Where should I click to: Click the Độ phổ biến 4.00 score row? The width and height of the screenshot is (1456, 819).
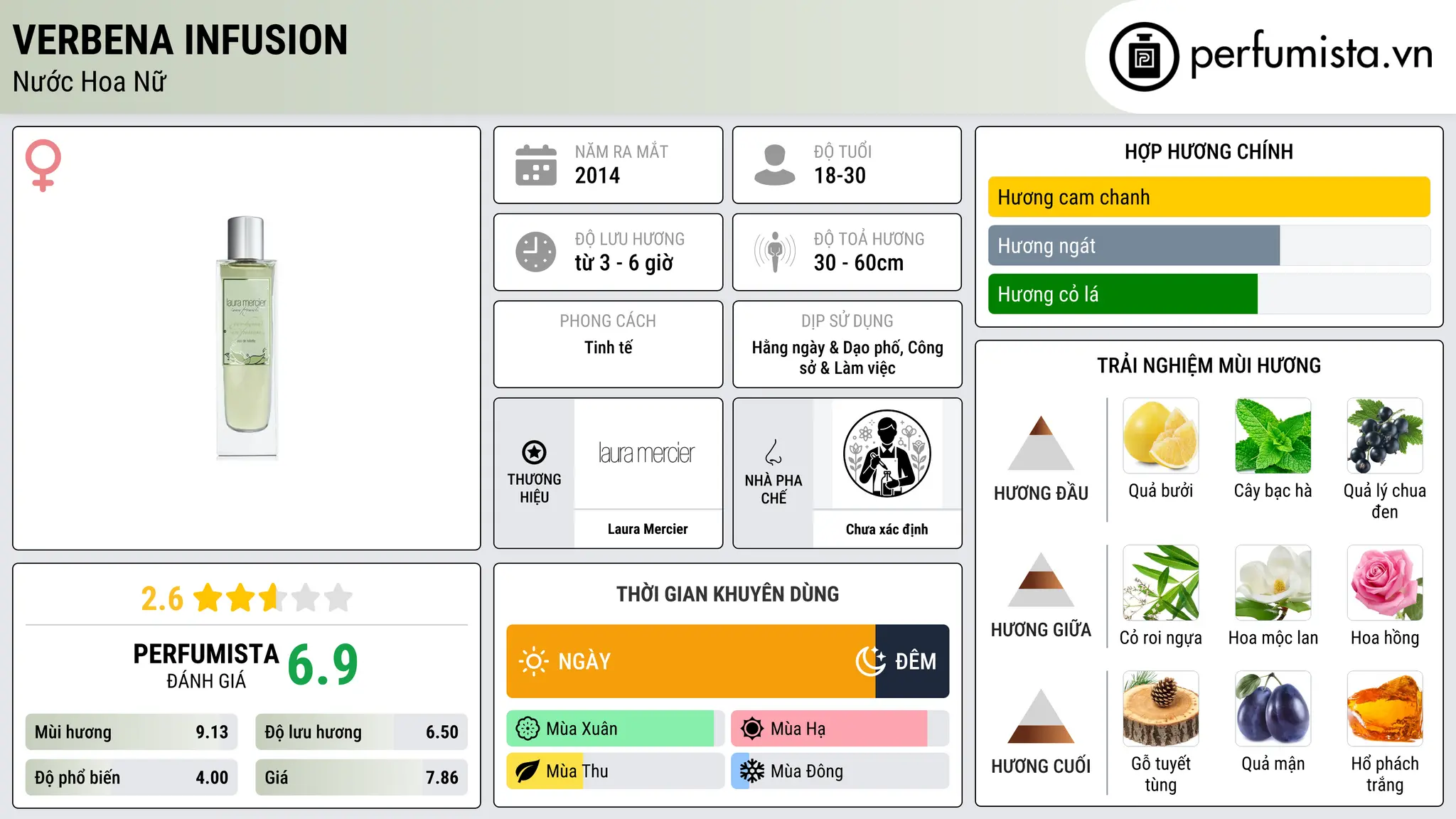pos(132,778)
